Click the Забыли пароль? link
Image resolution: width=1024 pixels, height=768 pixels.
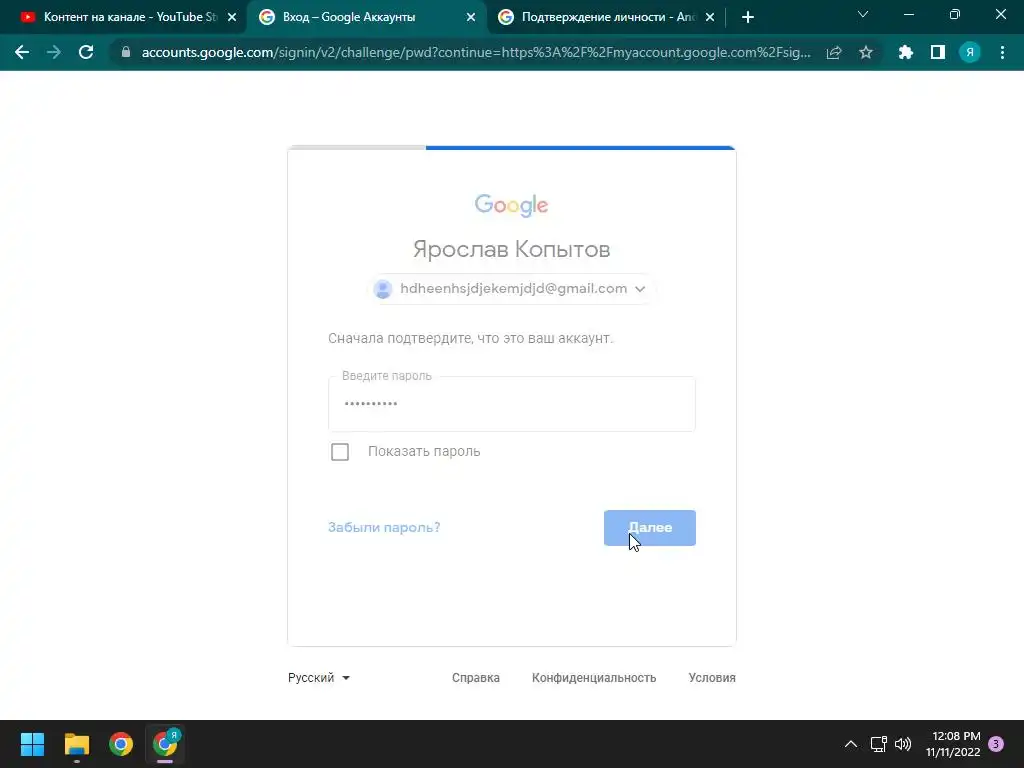point(384,527)
